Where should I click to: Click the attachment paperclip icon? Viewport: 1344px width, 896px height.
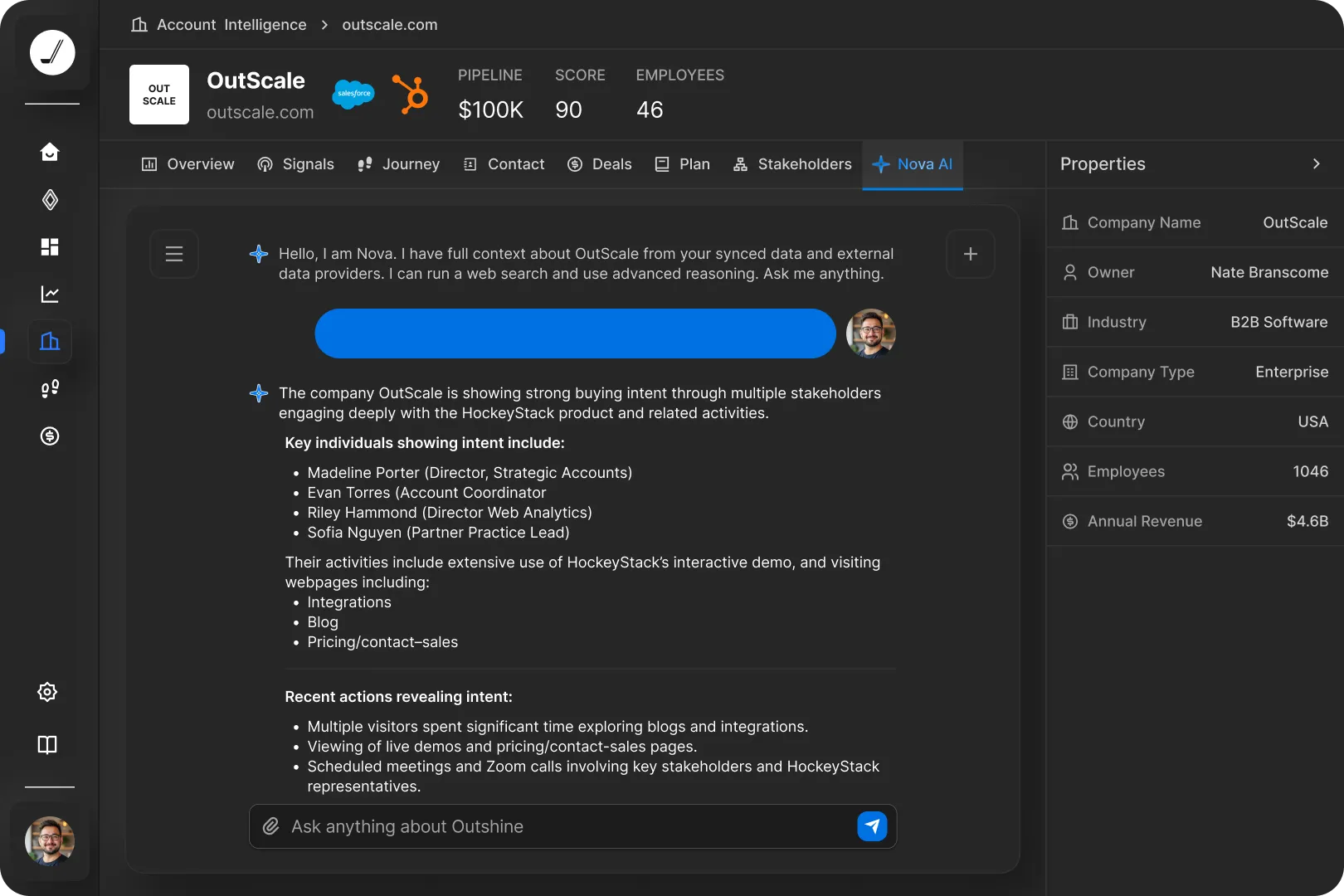pos(271,826)
